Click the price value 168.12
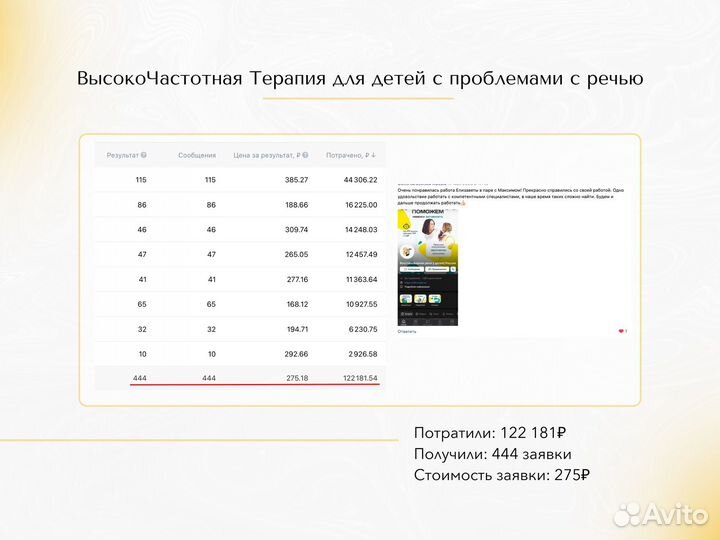720x540 pixels. 297,304
